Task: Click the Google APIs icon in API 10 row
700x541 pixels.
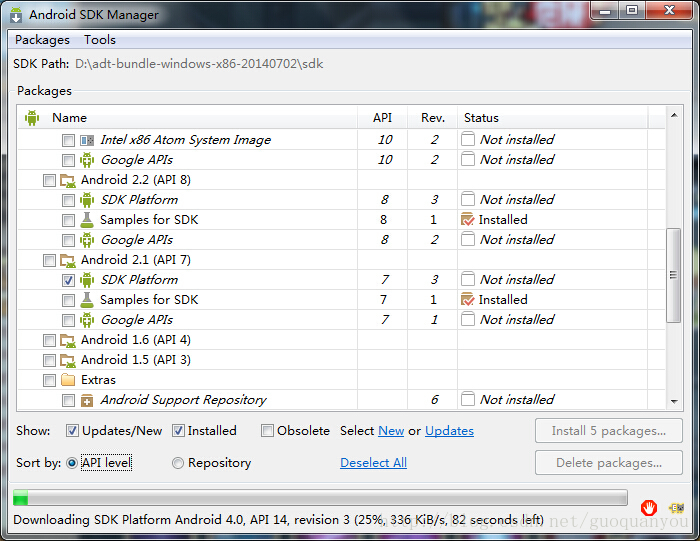Action: tap(87, 160)
